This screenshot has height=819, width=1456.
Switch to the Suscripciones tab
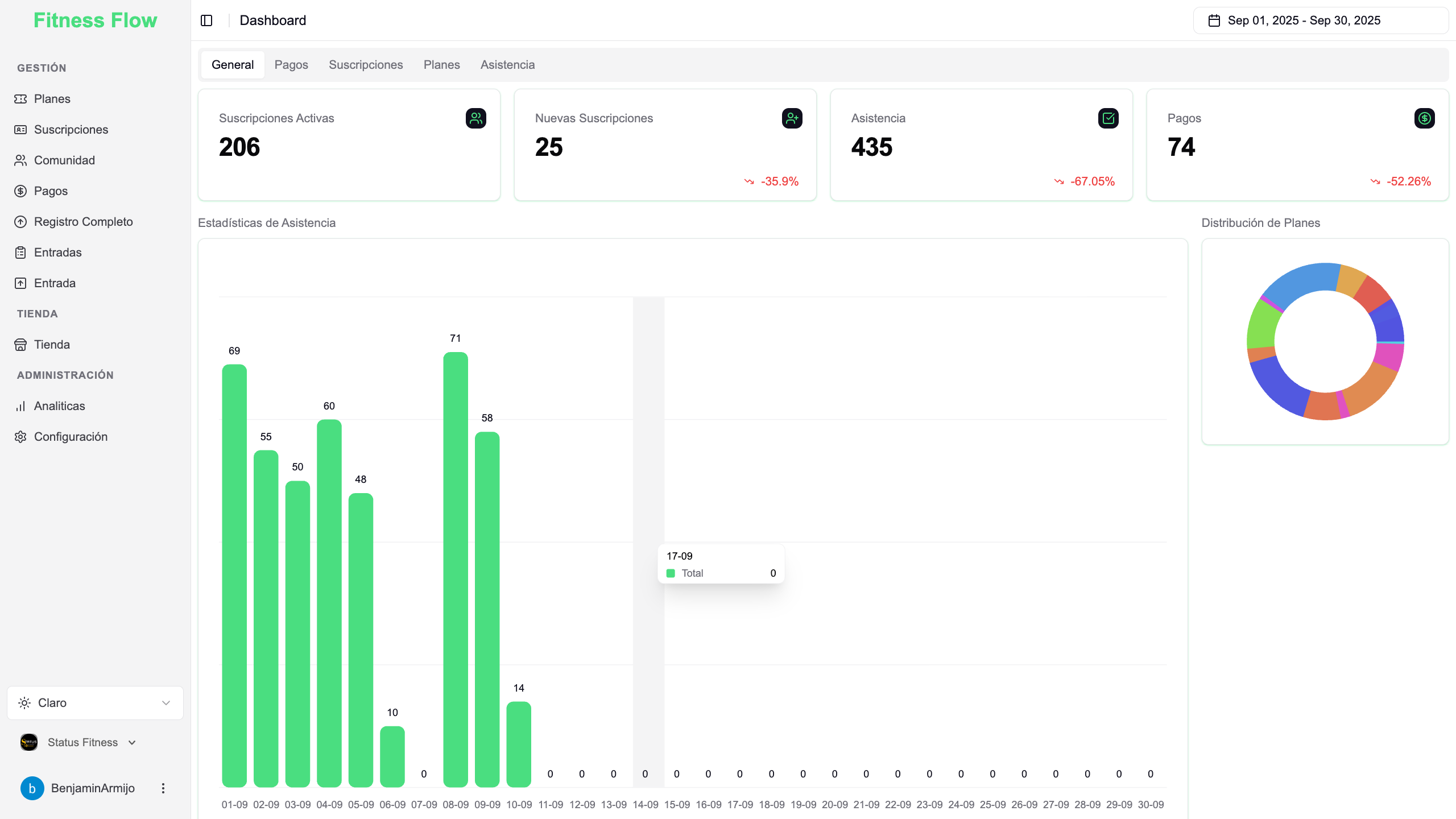[x=365, y=64]
